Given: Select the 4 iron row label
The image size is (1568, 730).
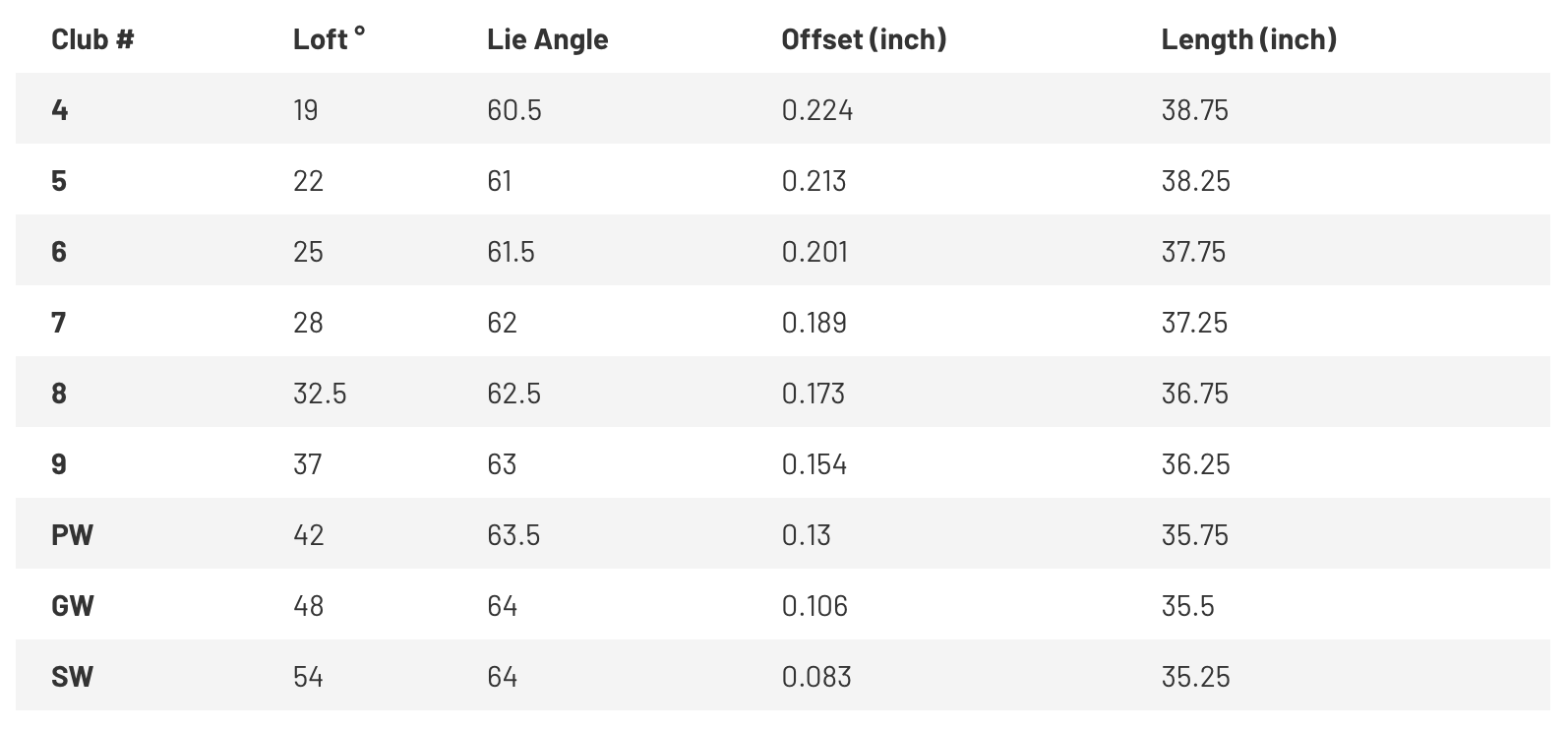Looking at the screenshot, I should [x=59, y=110].
